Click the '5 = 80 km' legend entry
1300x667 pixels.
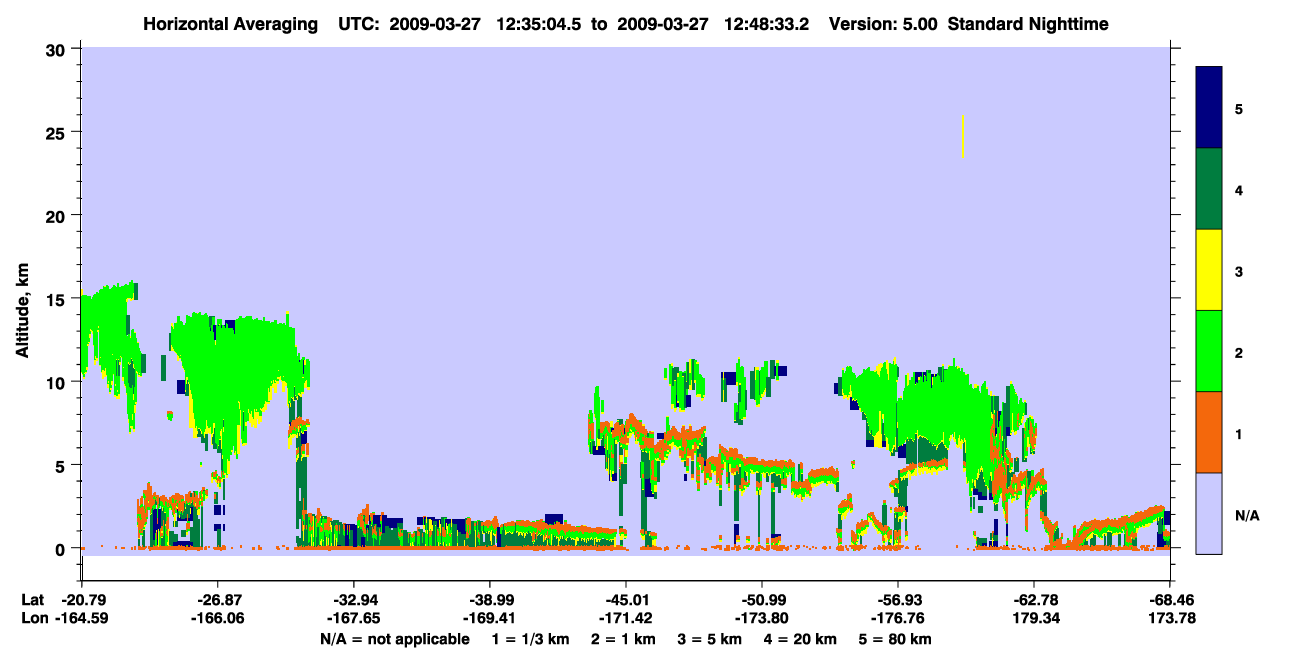tap(897, 639)
